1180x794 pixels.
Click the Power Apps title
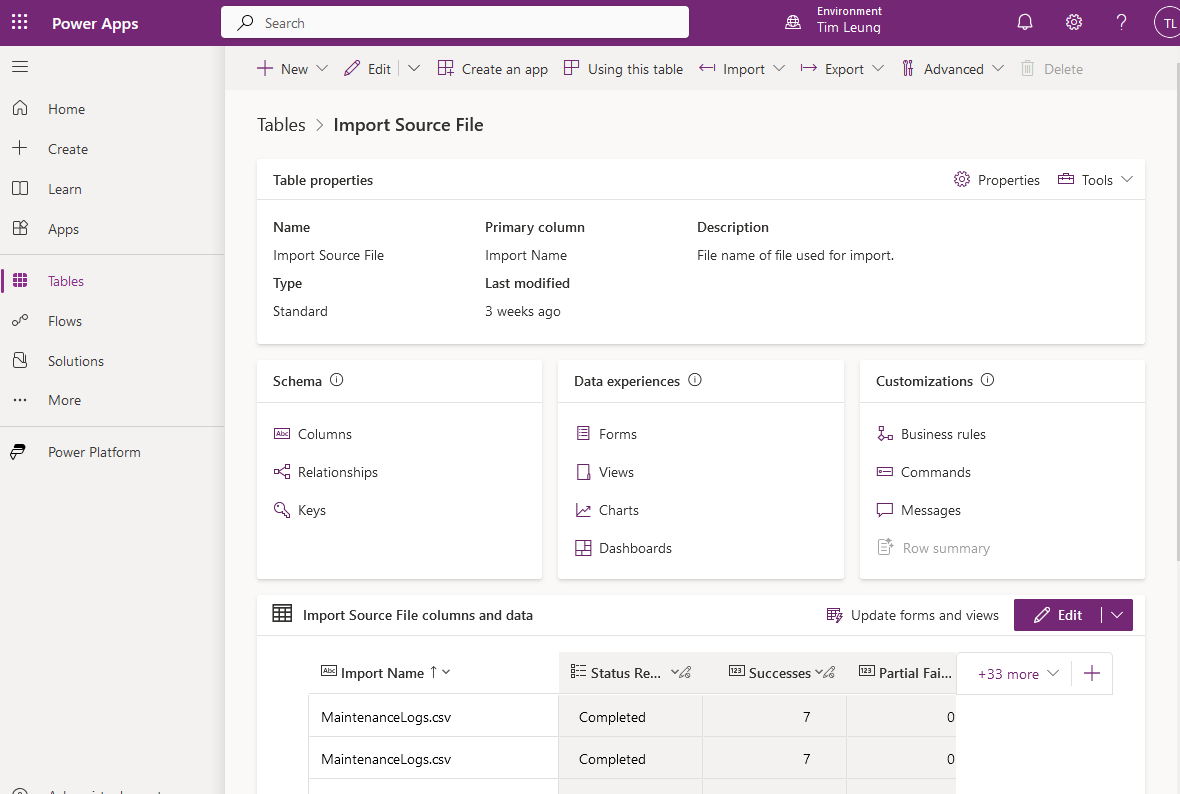(x=95, y=23)
